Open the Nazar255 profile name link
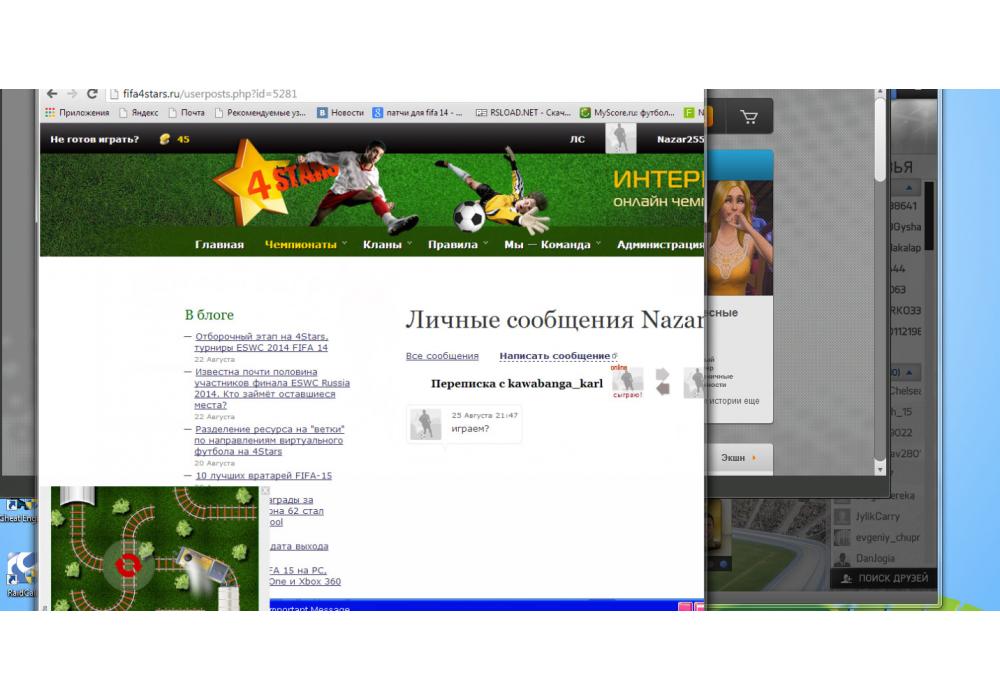Viewport: 1000px width, 700px height. (x=680, y=139)
